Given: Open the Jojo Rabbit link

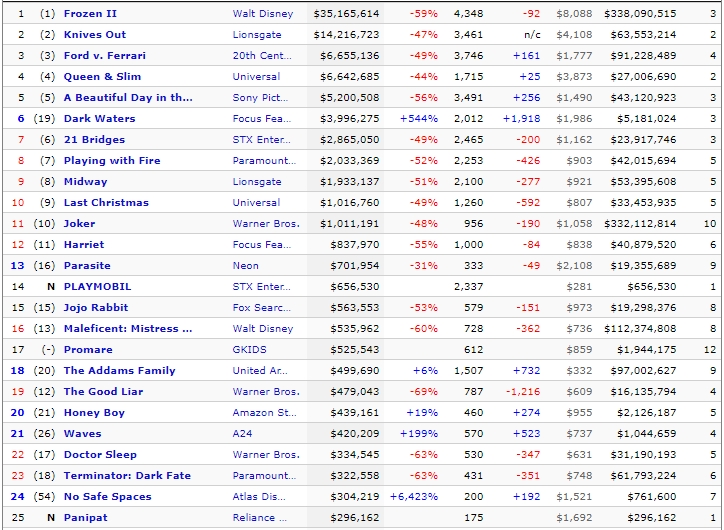Looking at the screenshot, I should pos(96,307).
